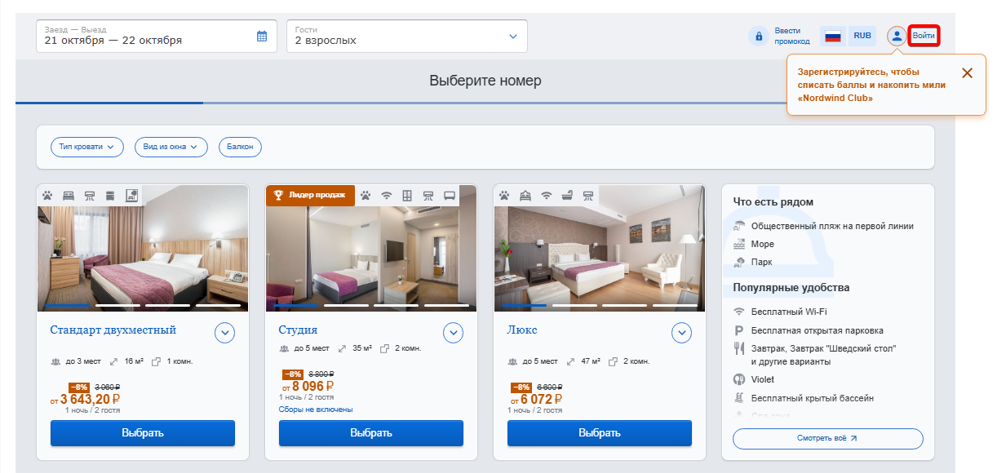The image size is (1005, 473).
Task: Click Wi-Fi icon on Люкс card photo
Action: pos(546,195)
